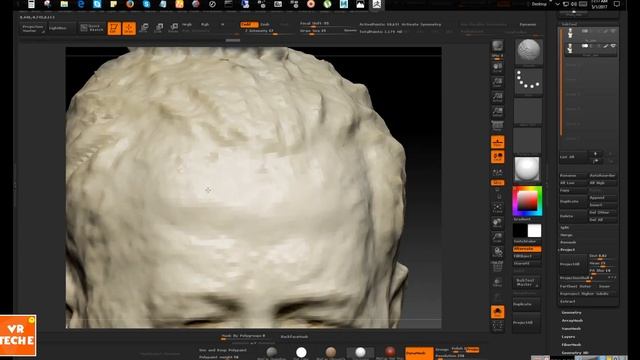Open the Projection Master button
The height and width of the screenshot is (360, 640).
pos(32,29)
